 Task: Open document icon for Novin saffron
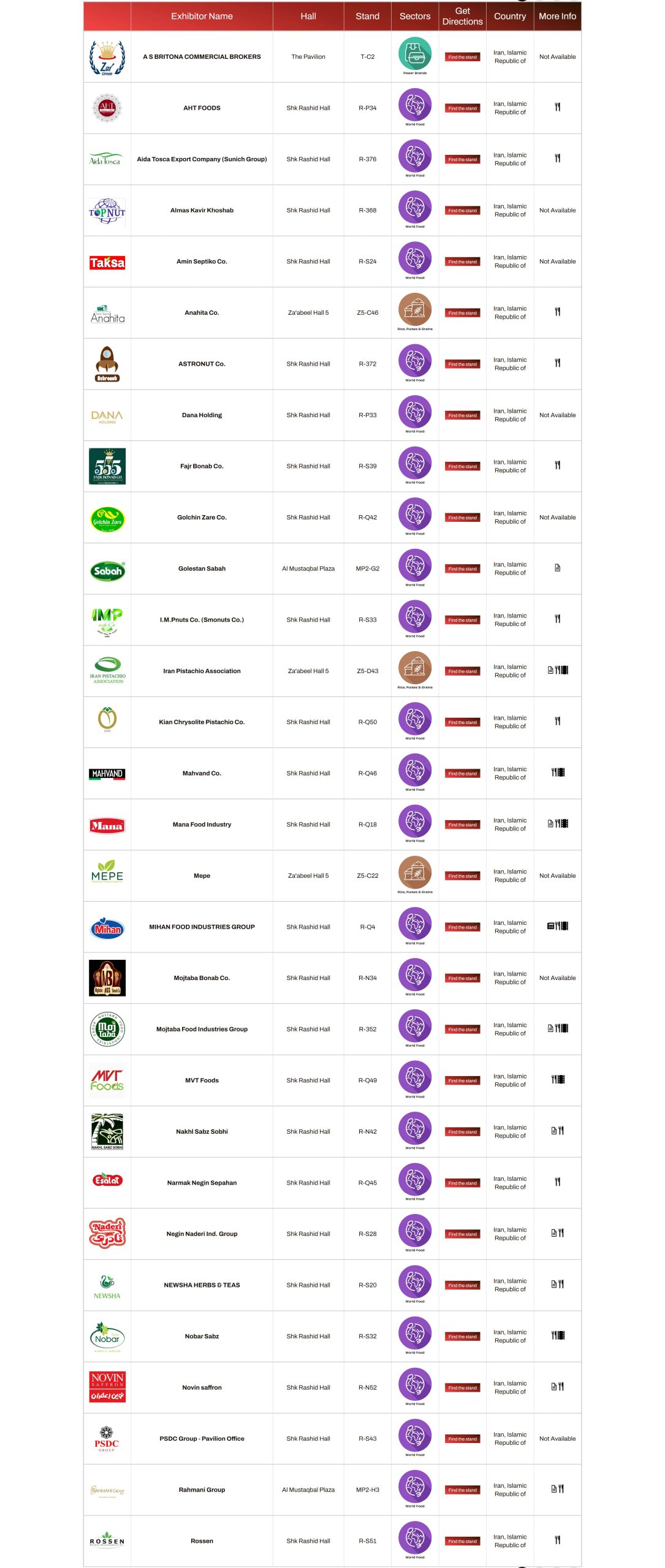coord(553,1387)
